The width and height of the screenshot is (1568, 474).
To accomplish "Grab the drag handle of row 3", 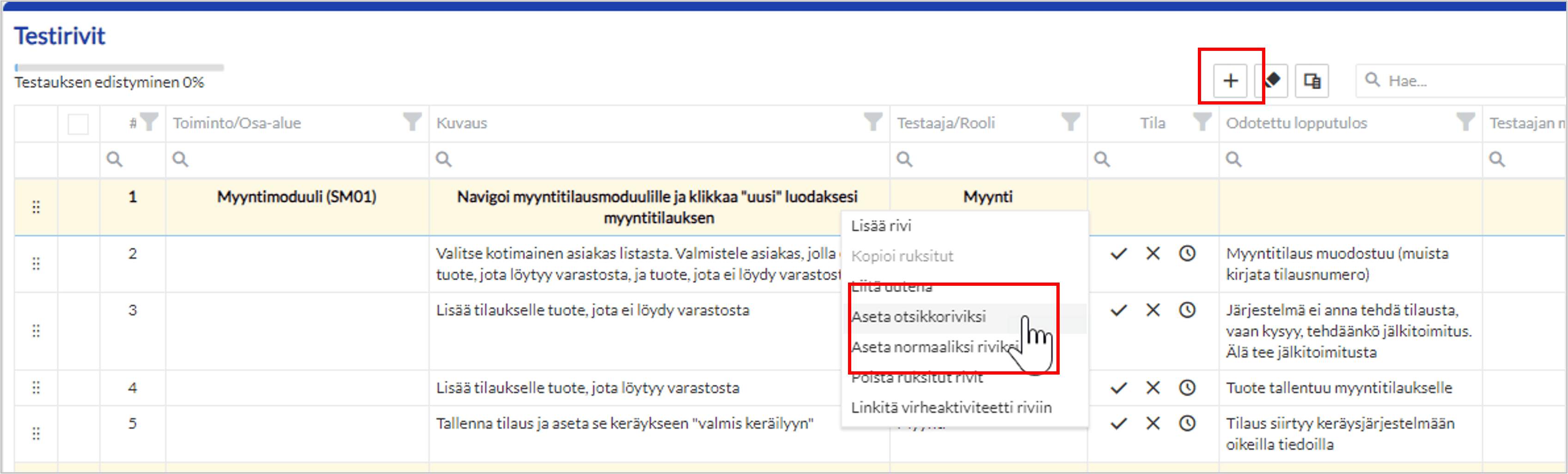I will click(x=36, y=331).
